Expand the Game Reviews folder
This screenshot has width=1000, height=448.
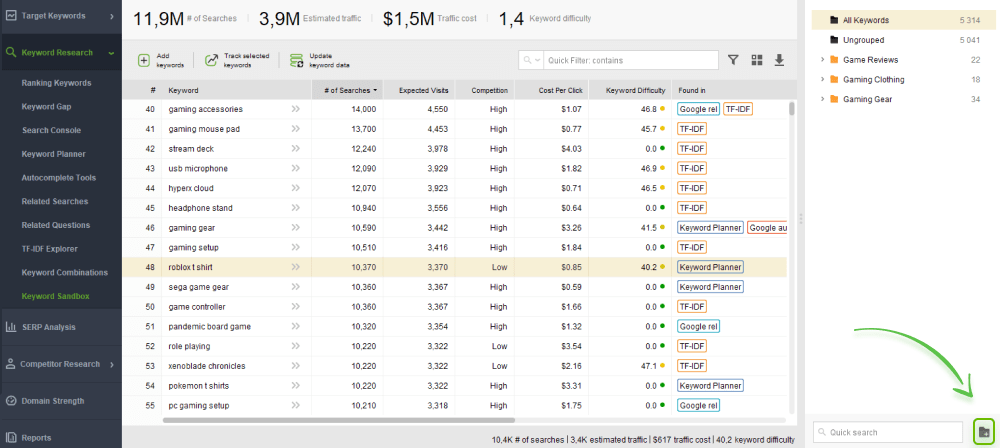click(x=822, y=60)
